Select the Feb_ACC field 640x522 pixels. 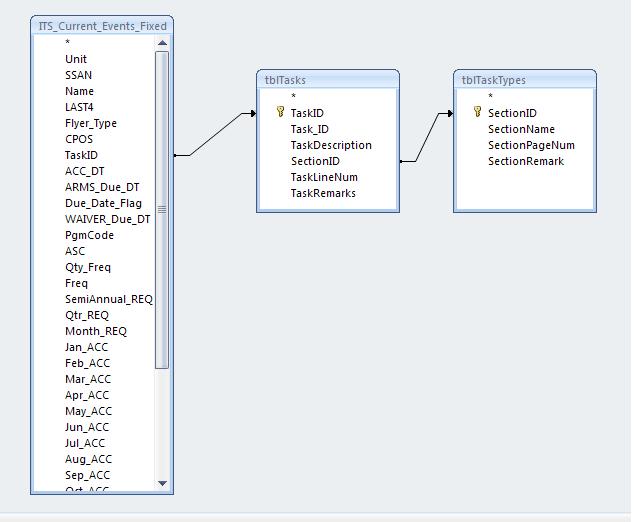pos(87,363)
